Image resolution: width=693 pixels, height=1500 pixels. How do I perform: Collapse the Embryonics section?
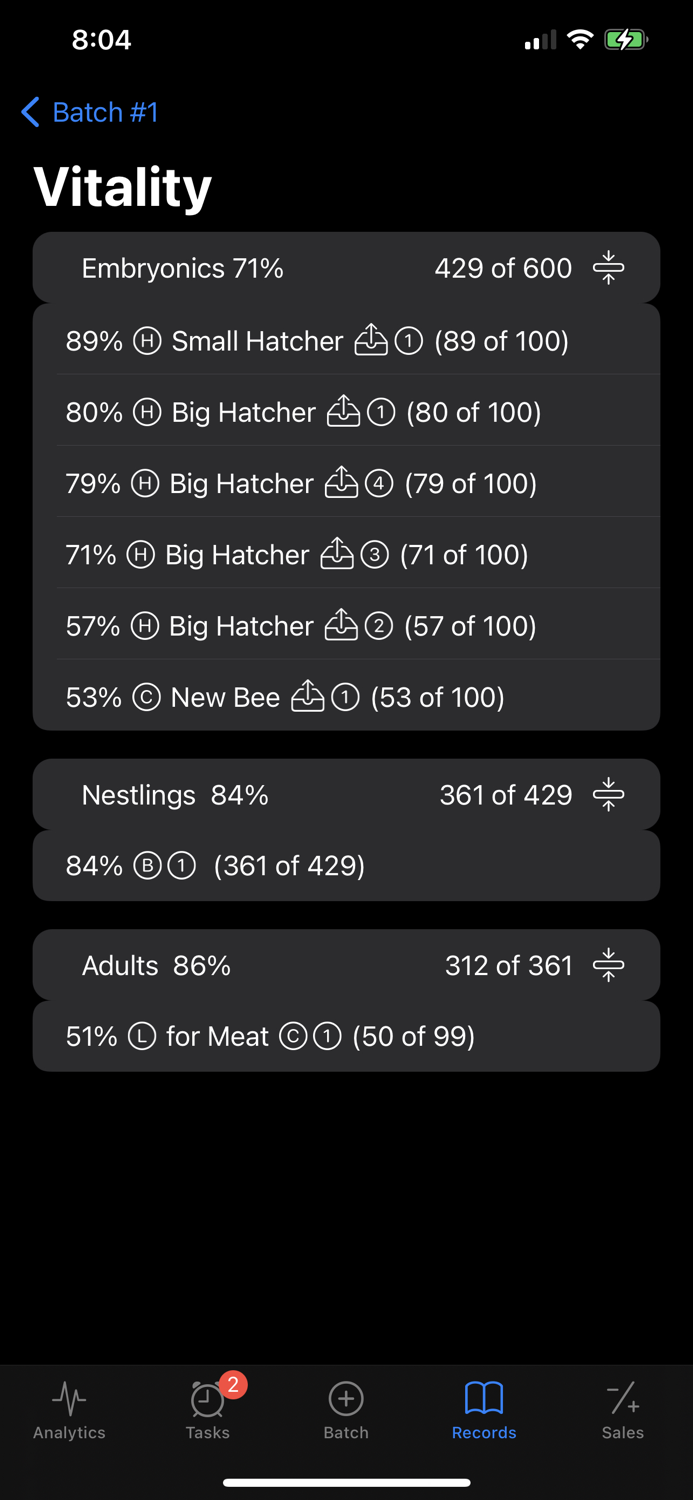(x=608, y=268)
